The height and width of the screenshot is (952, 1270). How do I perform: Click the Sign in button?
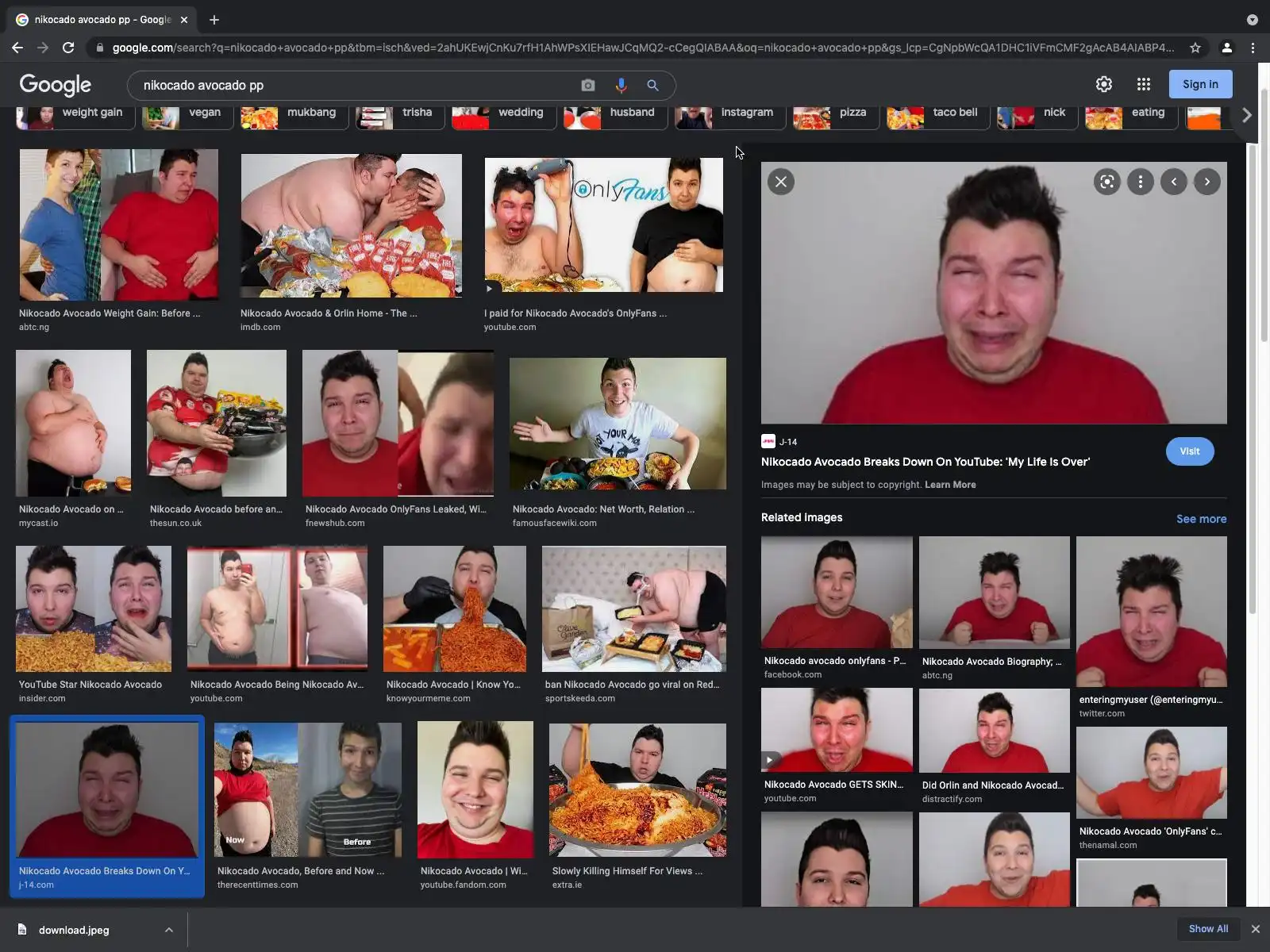tap(1200, 84)
